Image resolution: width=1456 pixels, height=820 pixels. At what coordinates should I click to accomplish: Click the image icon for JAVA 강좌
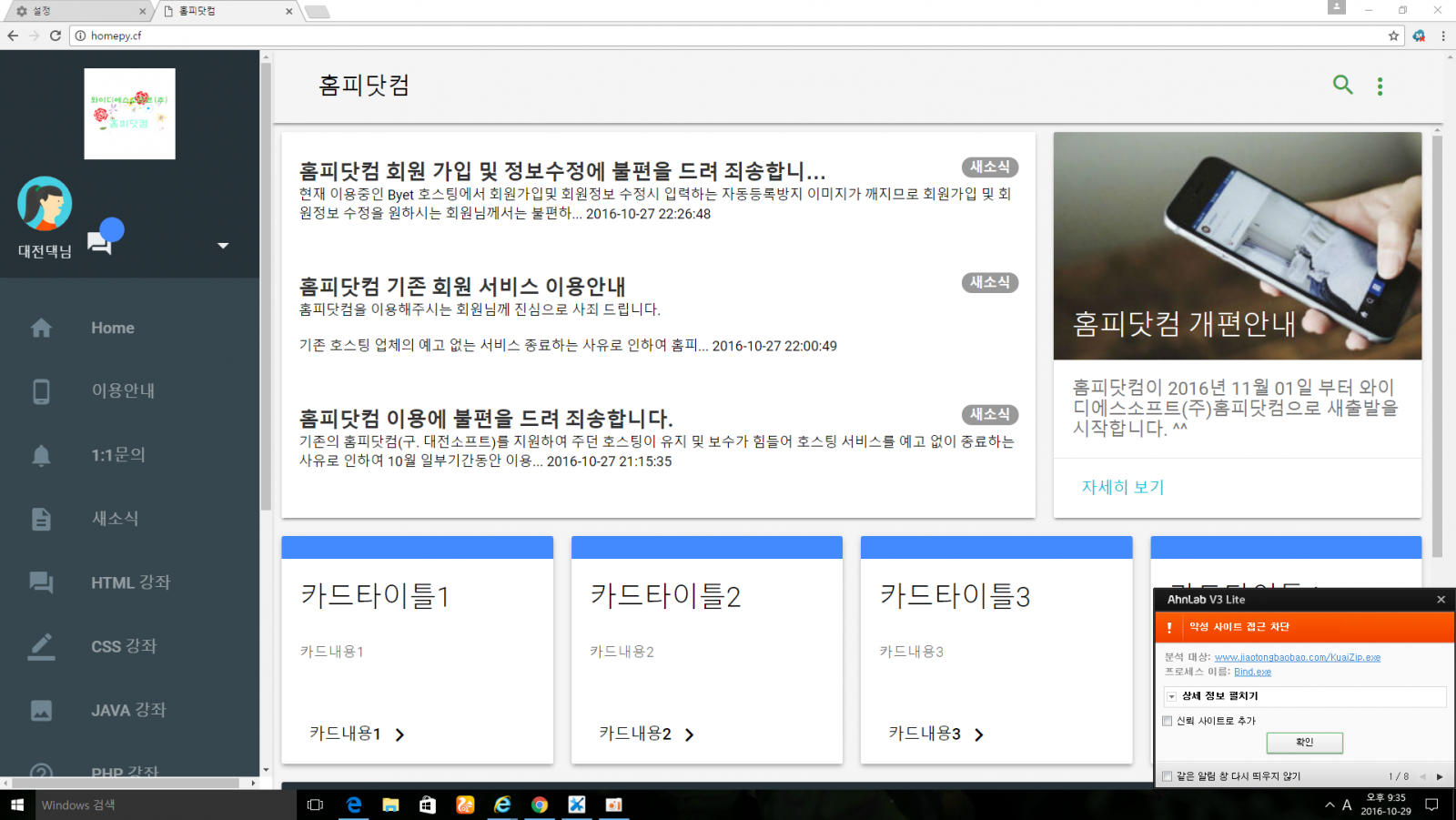[x=42, y=710]
